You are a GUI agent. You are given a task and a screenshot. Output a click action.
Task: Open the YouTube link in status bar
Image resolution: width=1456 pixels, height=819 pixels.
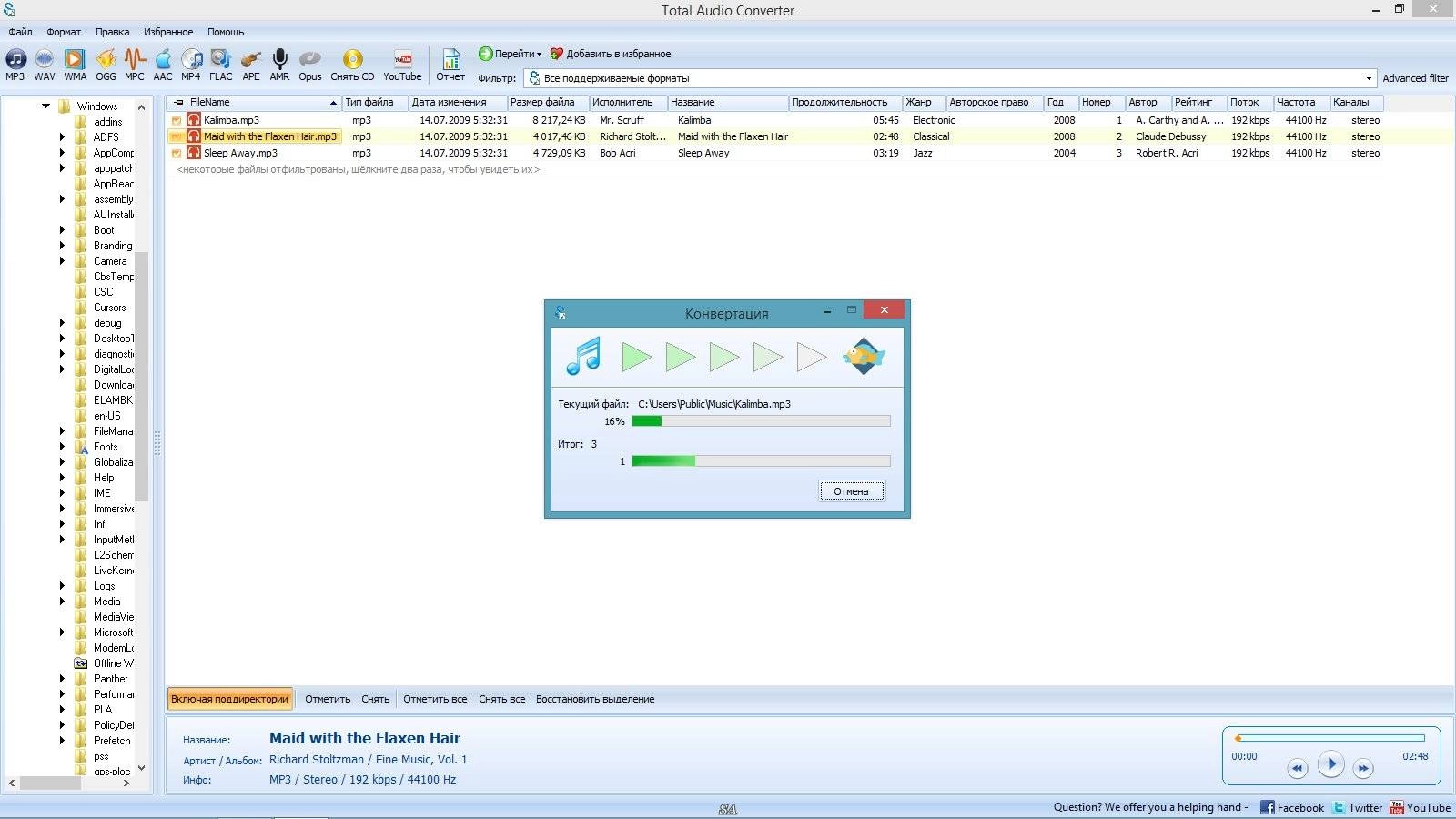[x=1420, y=807]
